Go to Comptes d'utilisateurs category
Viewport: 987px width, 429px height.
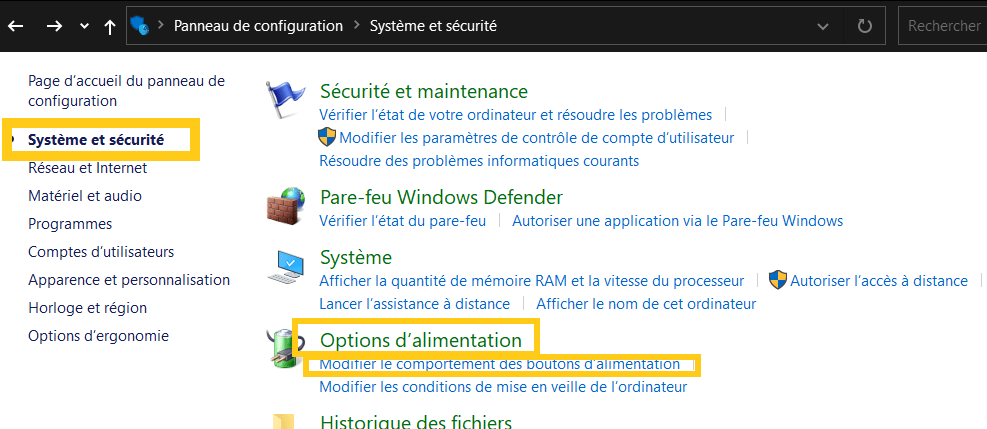pos(101,252)
